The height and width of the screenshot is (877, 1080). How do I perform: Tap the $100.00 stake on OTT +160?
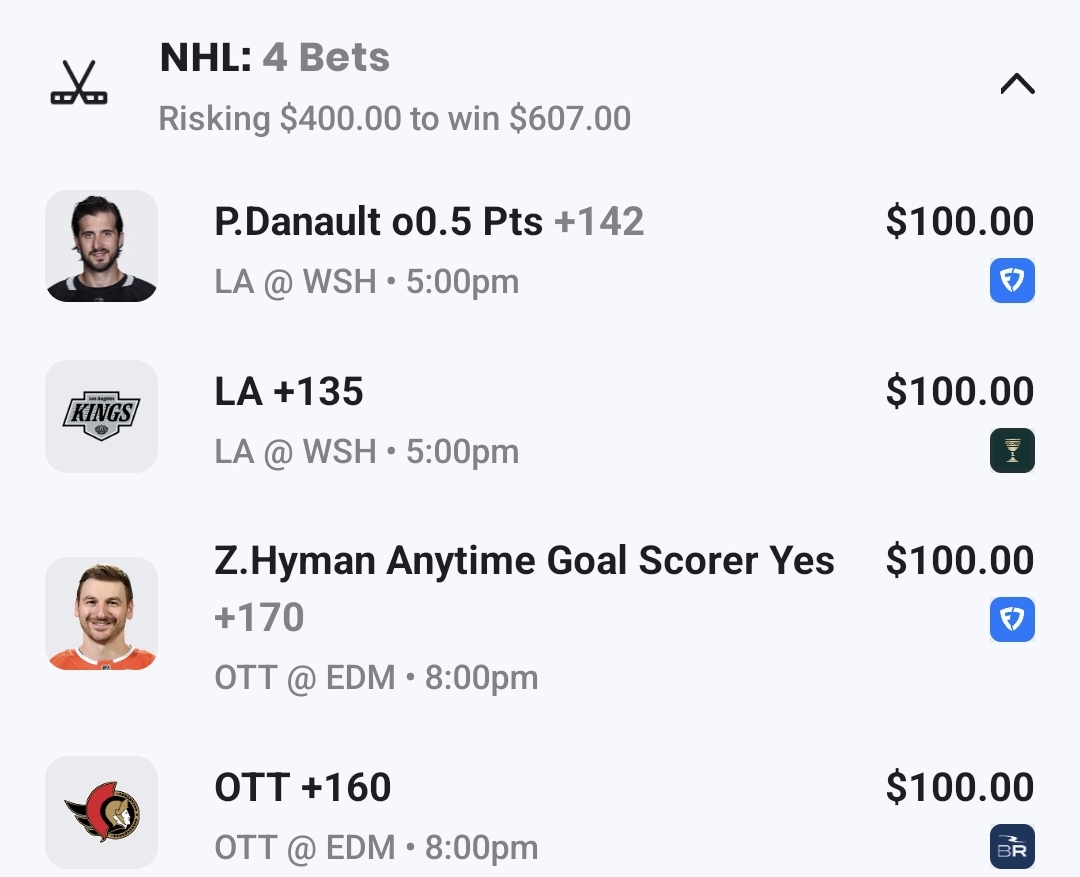[959, 788]
